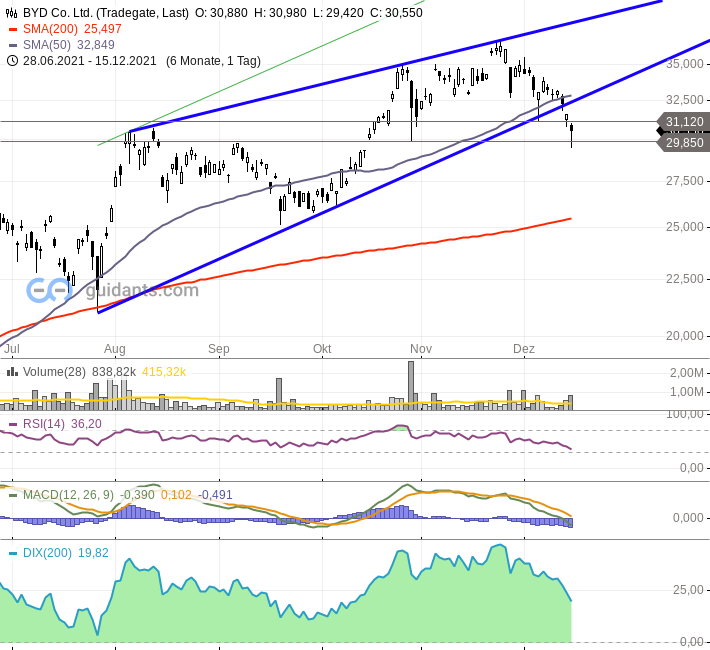The image size is (710, 650).
Task: Click the 1,00M volume axis label
Action: [687, 392]
